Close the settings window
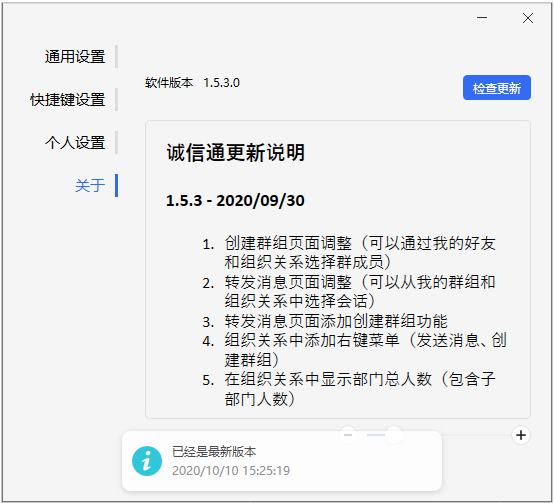The image size is (554, 503). click(x=528, y=18)
